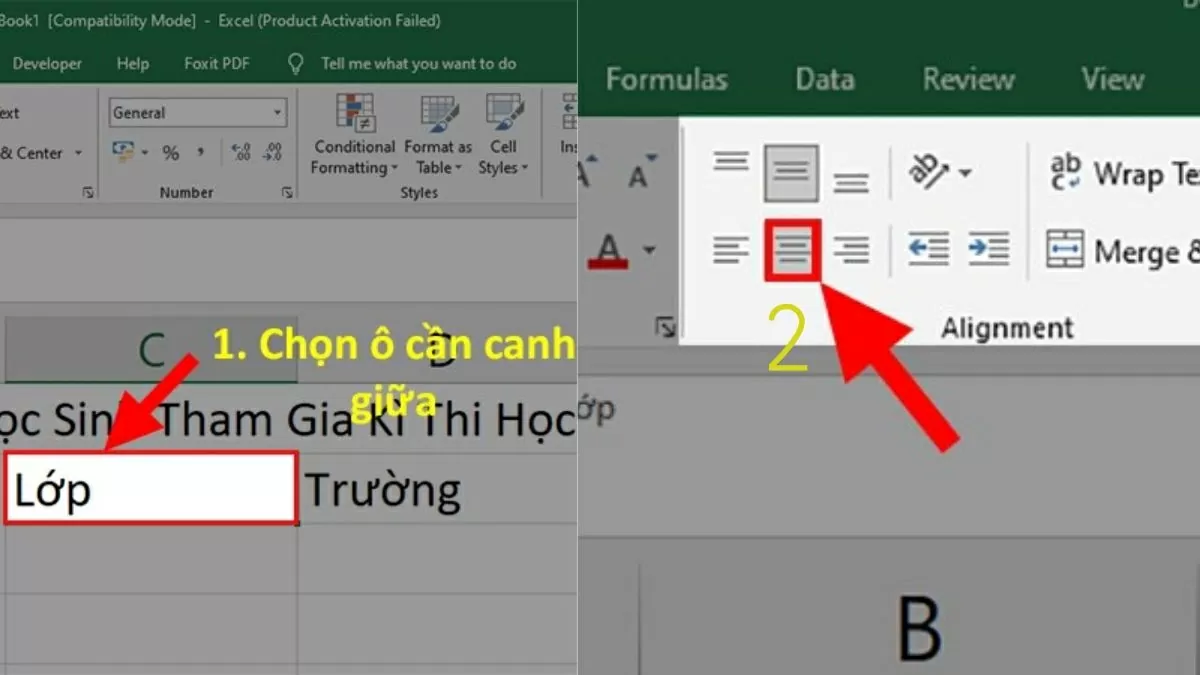Select the Percent Style icon
Screen dimensions: 1200x675
(x=170, y=152)
